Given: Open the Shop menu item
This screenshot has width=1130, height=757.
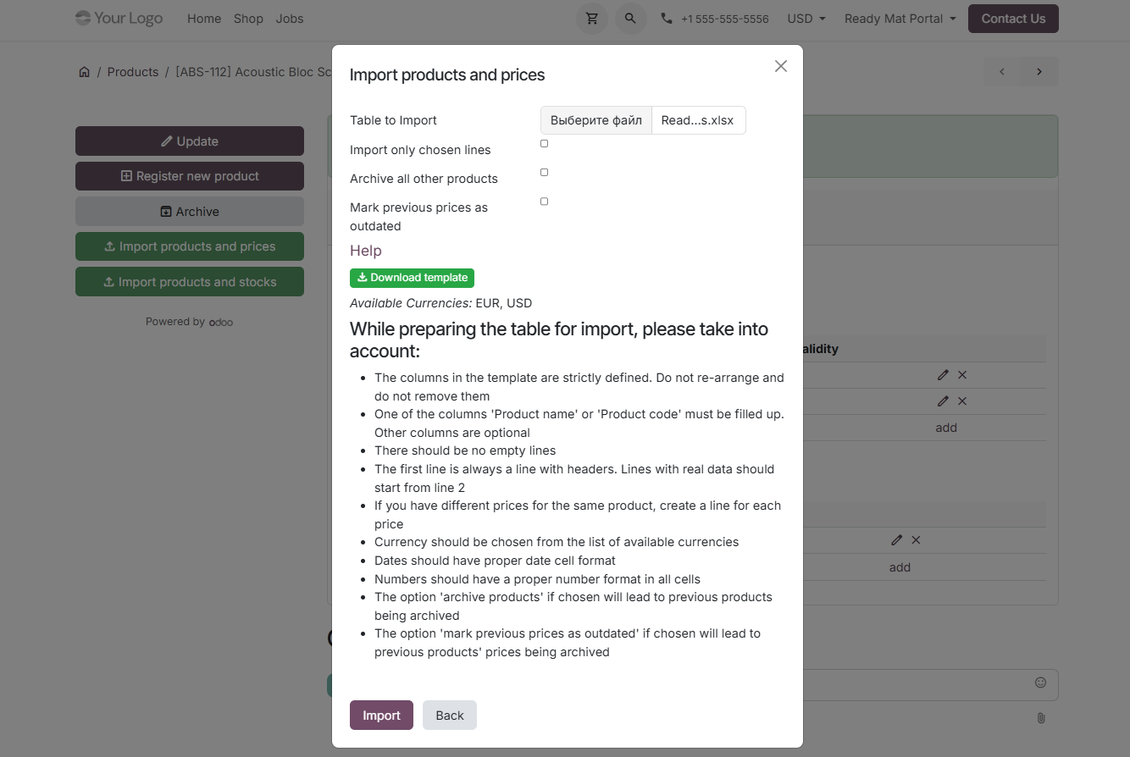Looking at the screenshot, I should [x=248, y=19].
